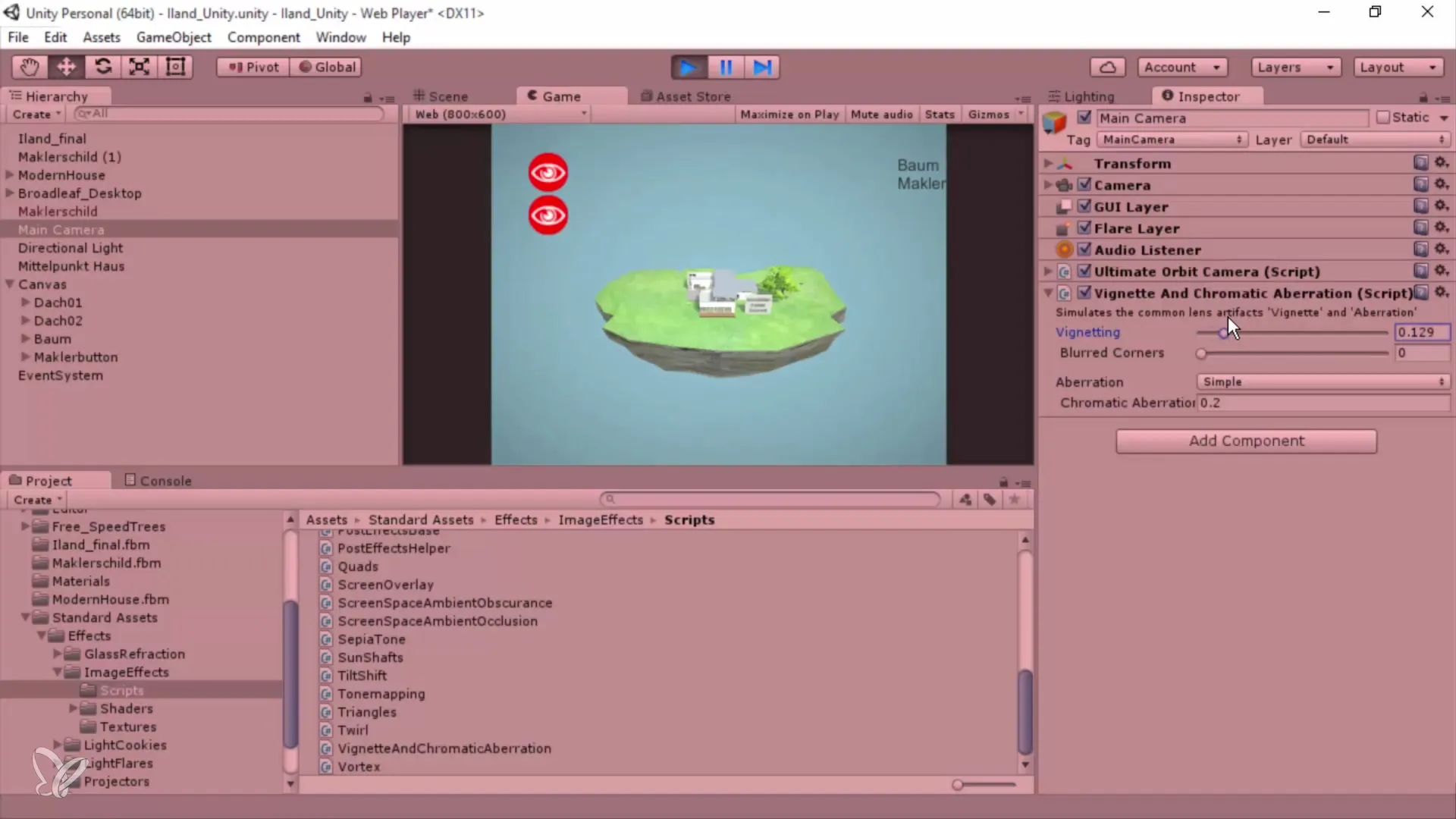Toggle the Hierarchy panel lock icon
This screenshot has width=1456, height=819.
click(x=368, y=98)
